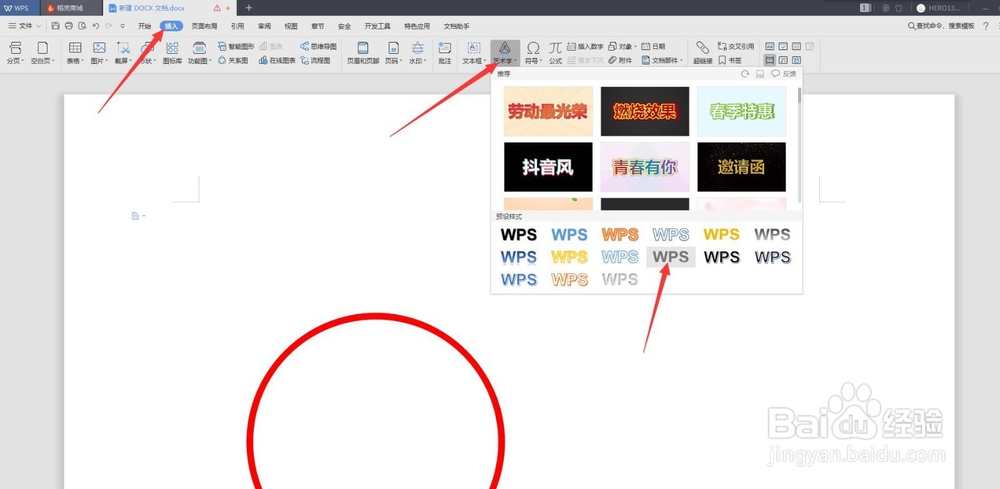Insert a Comment (批注)

(445, 52)
